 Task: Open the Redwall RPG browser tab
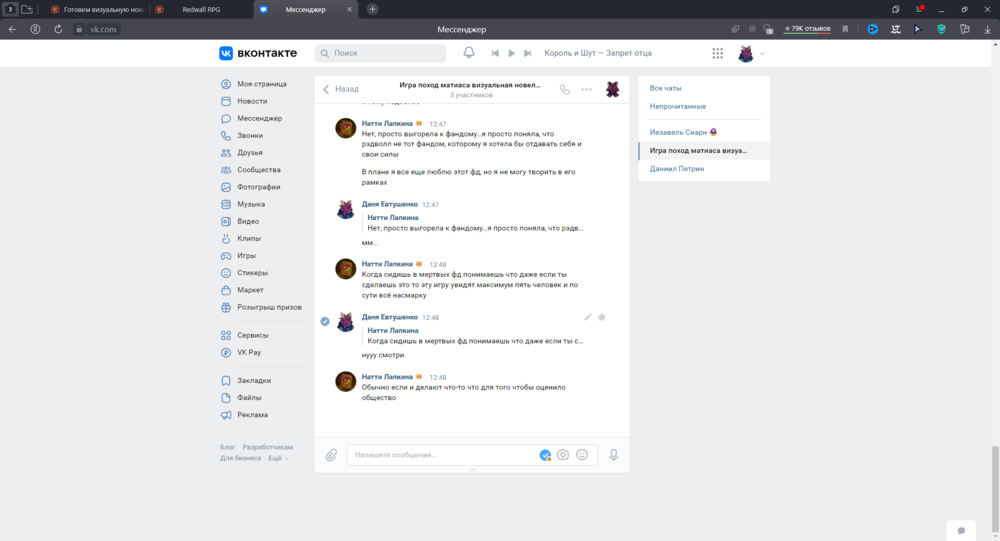[201, 10]
